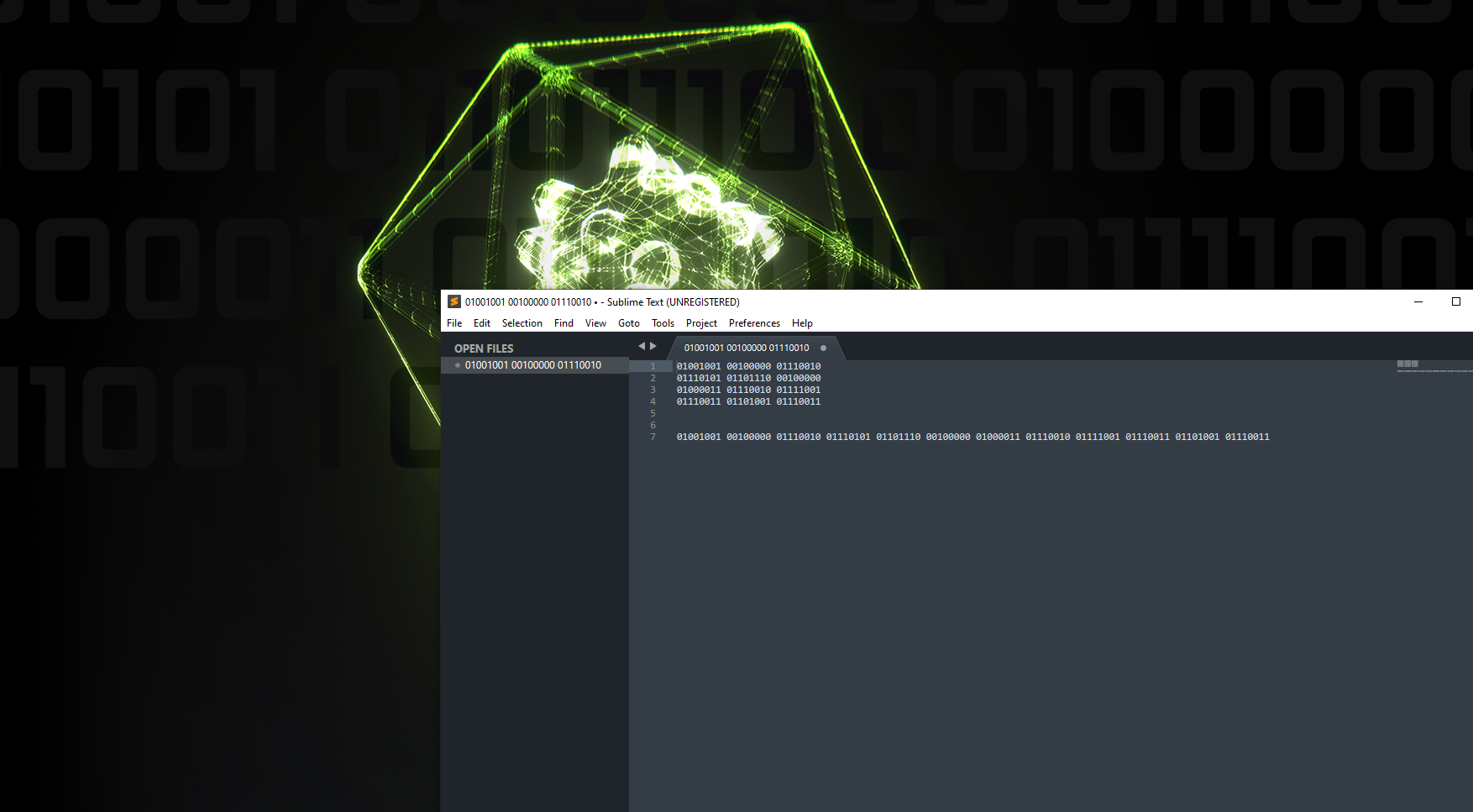The image size is (1473, 812).
Task: Click the previous tab left arrow
Action: pyautogui.click(x=642, y=346)
